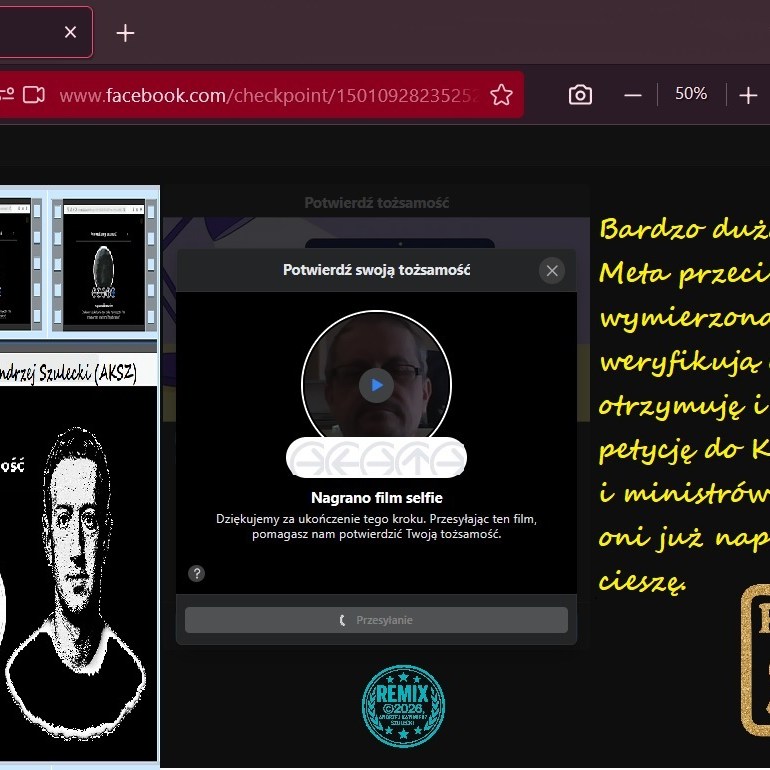Zoom in with the plus button
This screenshot has height=770, width=770.
748,95
